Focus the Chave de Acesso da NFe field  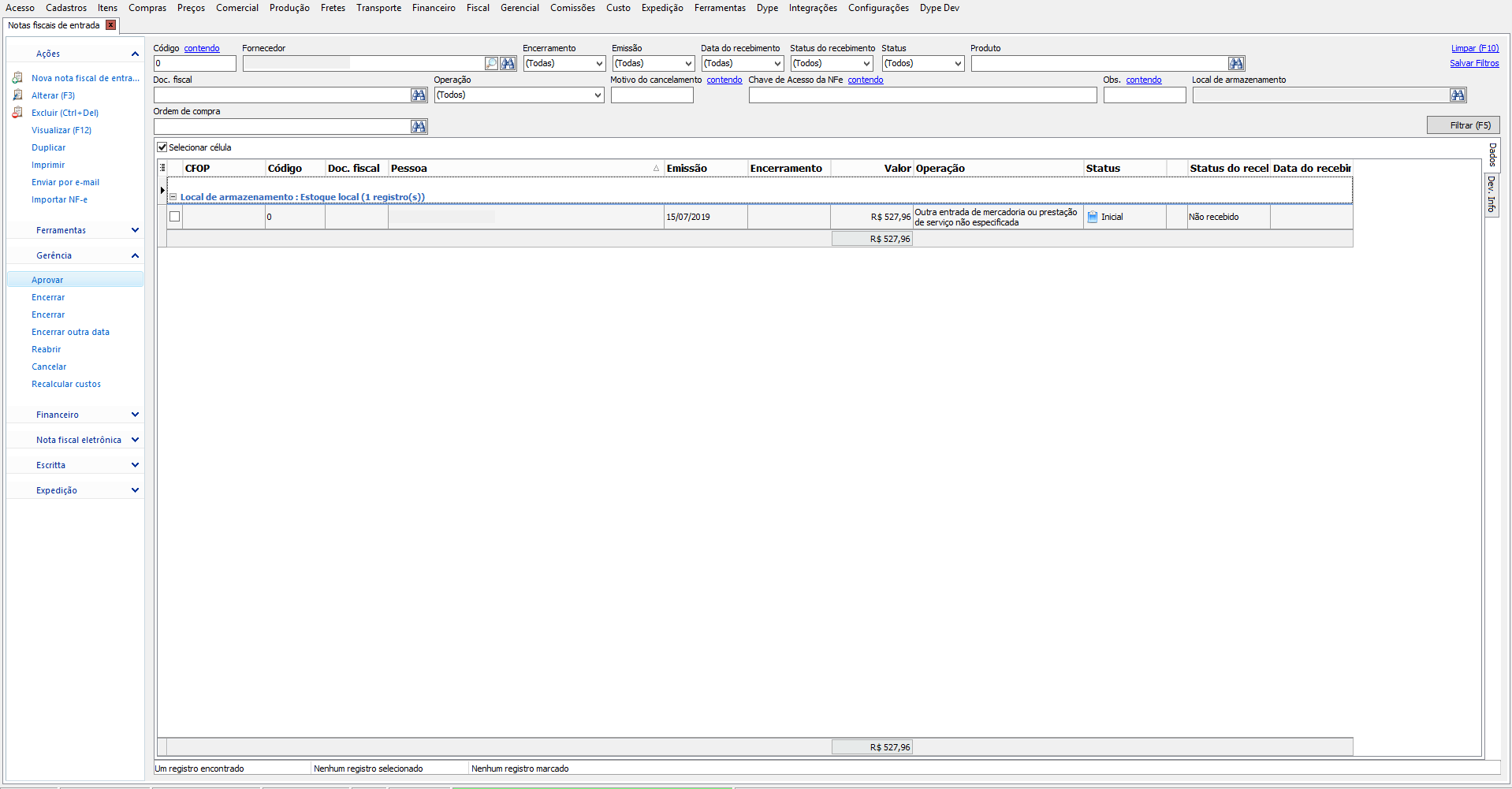click(922, 95)
